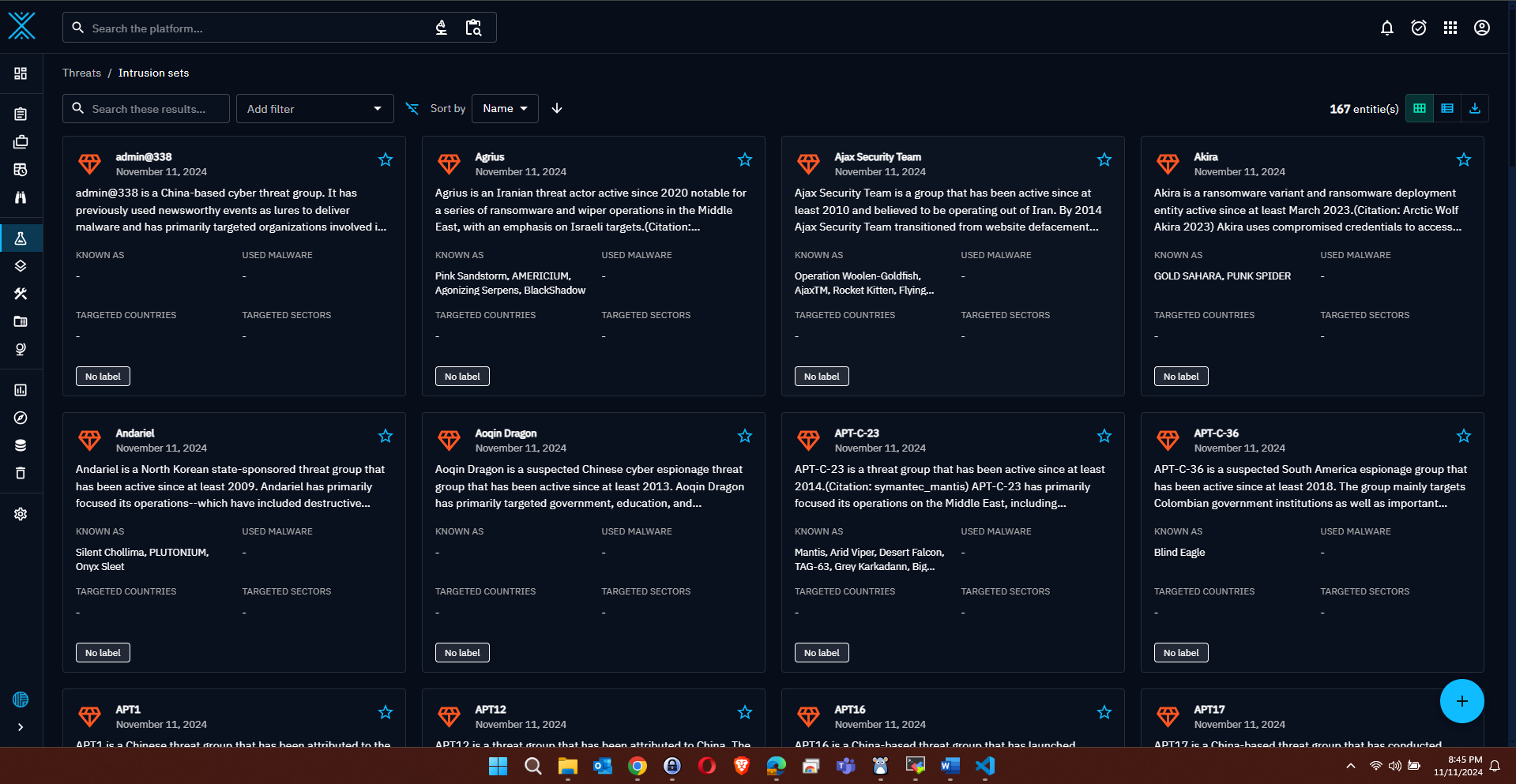Open Visual Studio Code from taskbar
The image size is (1516, 784).
coord(985,766)
